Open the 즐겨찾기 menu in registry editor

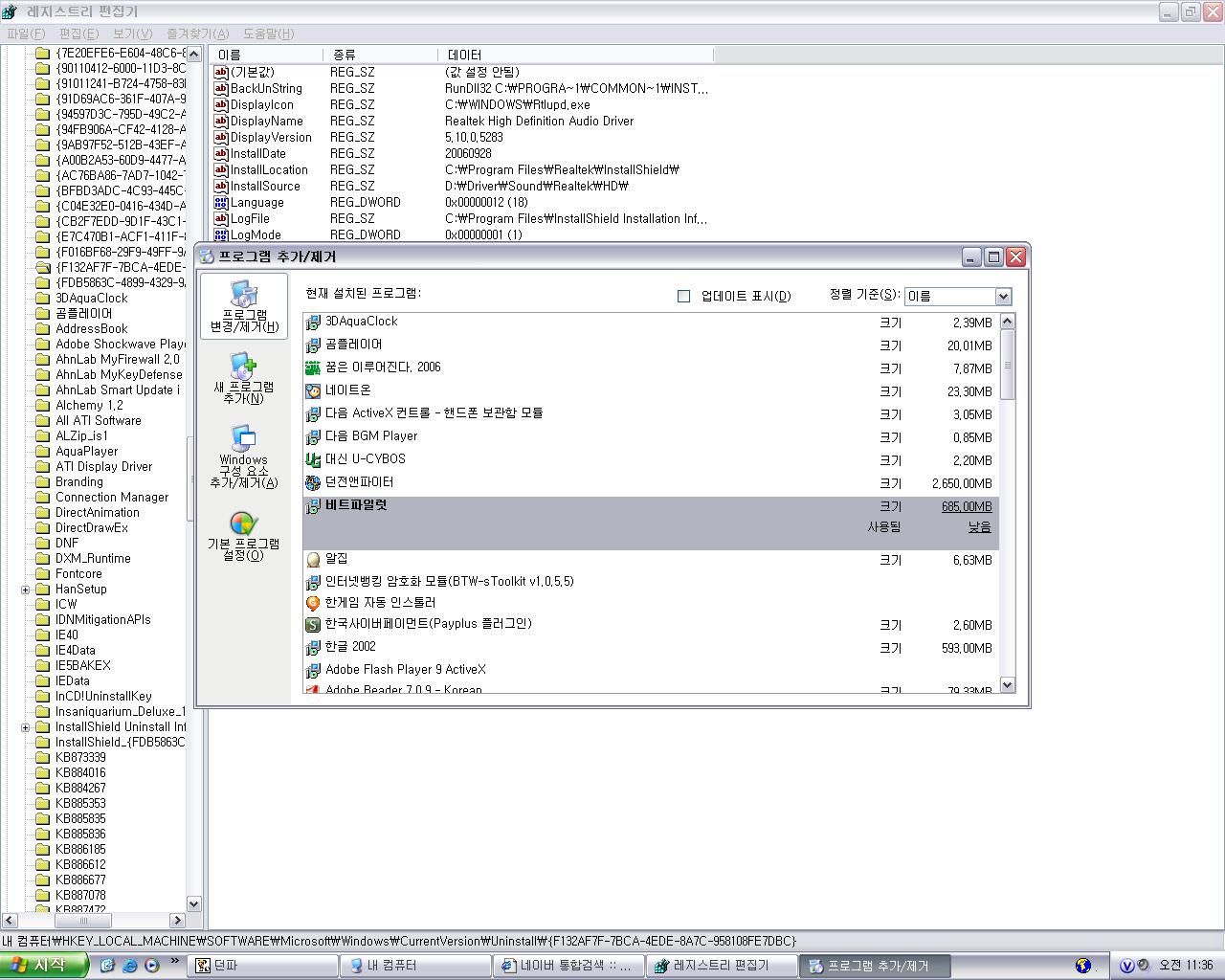(198, 33)
